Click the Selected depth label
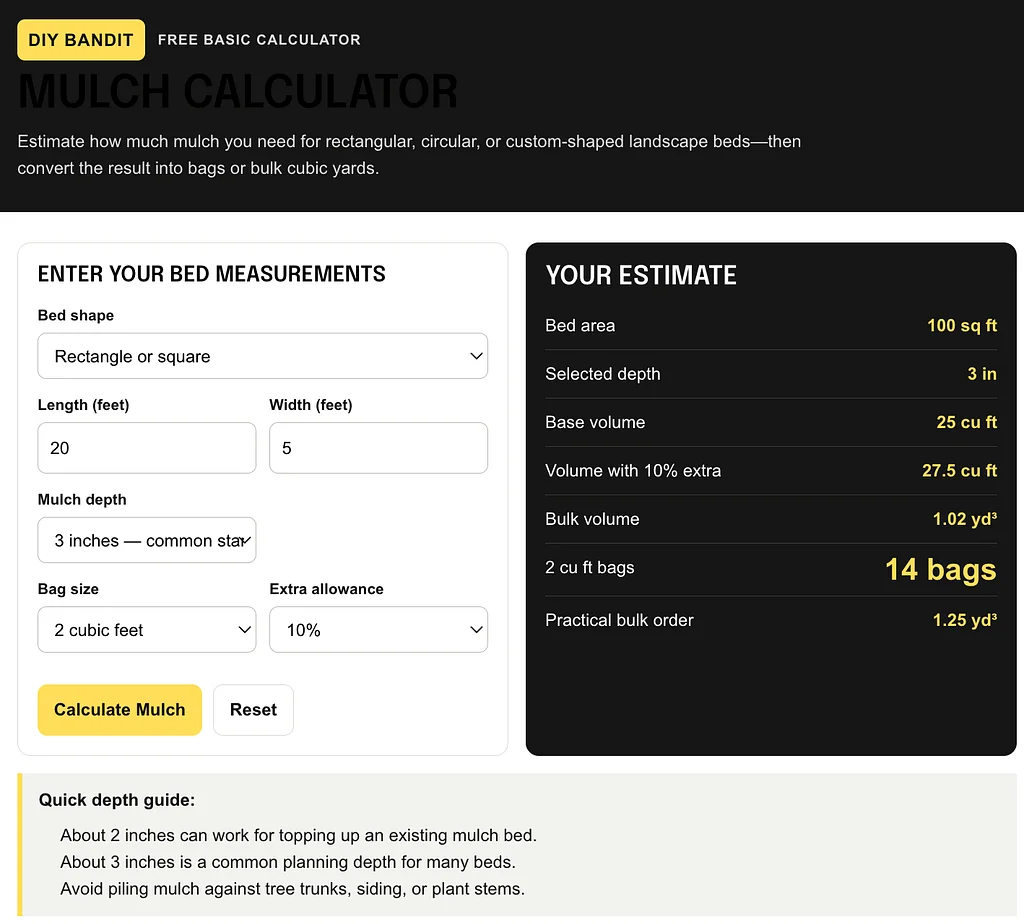 [603, 374]
